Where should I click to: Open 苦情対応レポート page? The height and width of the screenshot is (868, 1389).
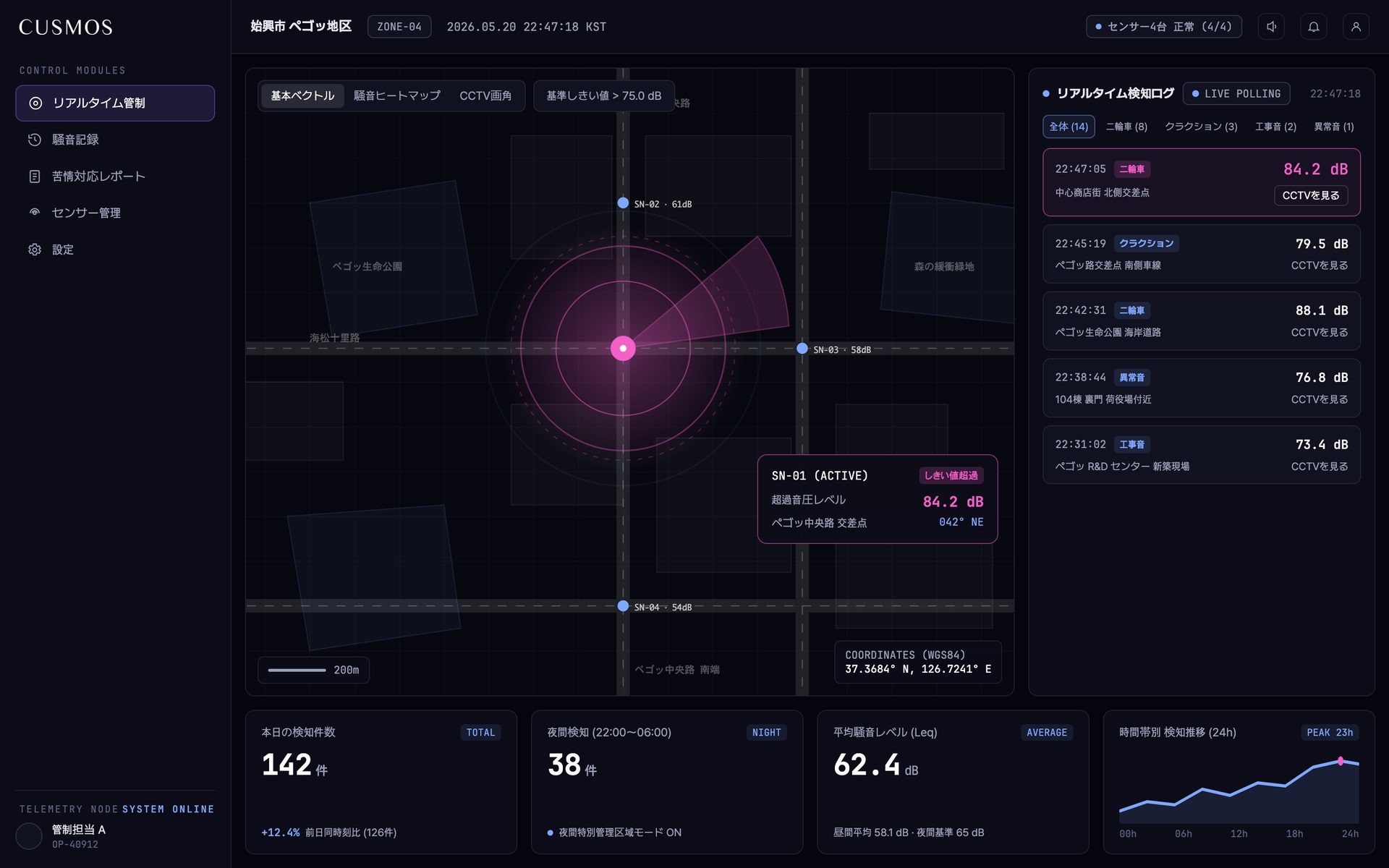pos(115,176)
